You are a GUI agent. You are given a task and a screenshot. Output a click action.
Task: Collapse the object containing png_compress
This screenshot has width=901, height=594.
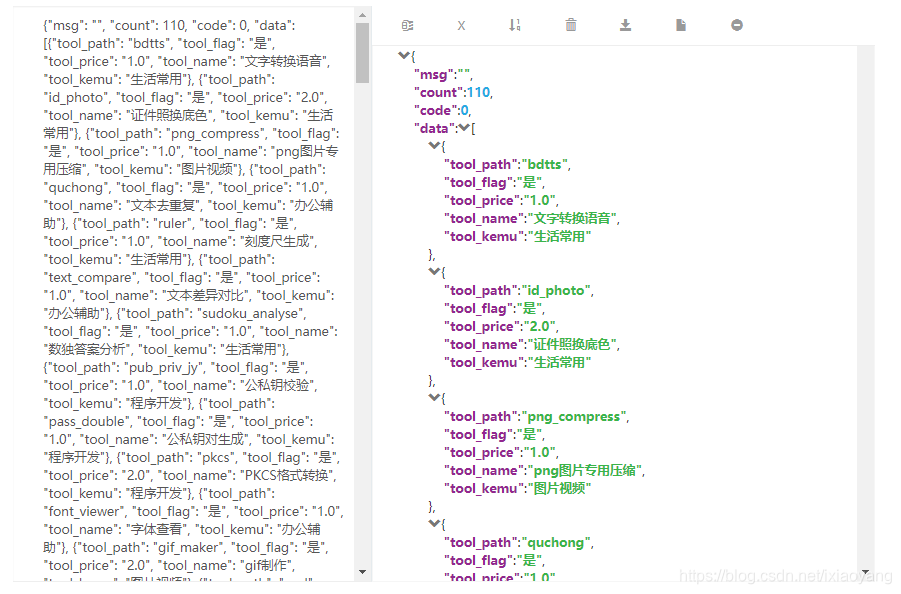click(x=434, y=398)
